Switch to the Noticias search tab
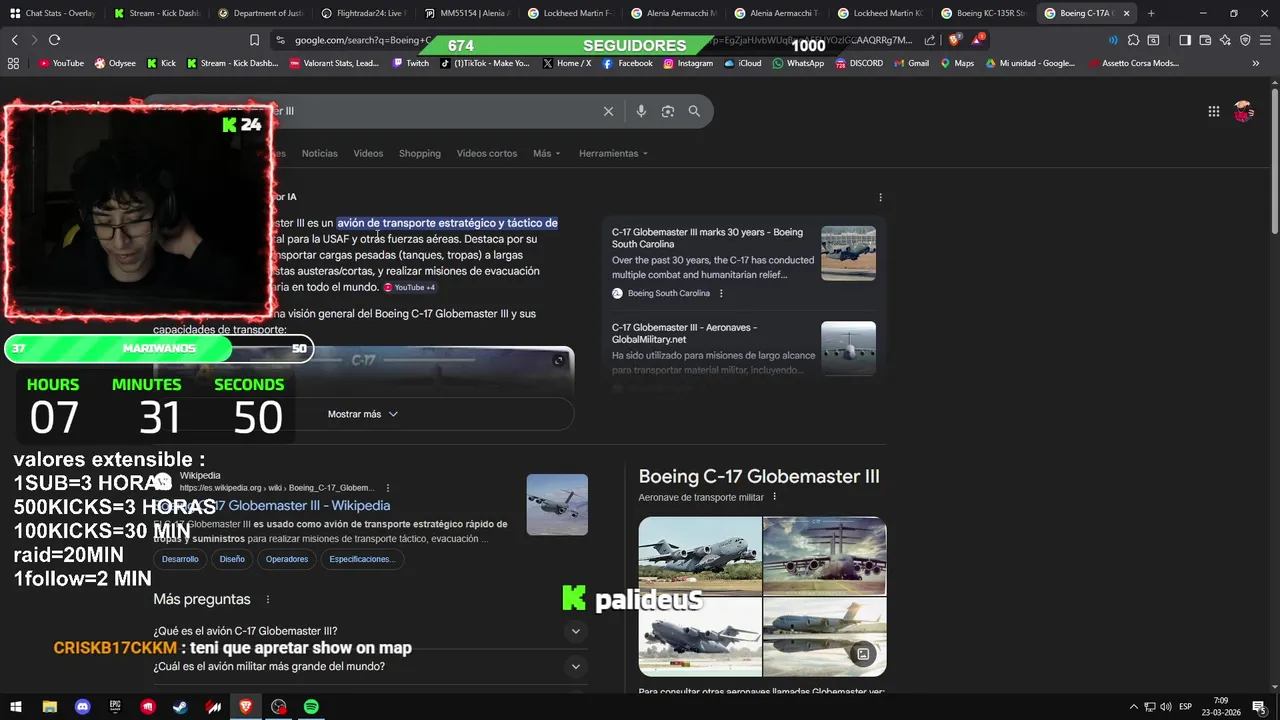Screen dimensions: 1280x720 [x=320, y=153]
